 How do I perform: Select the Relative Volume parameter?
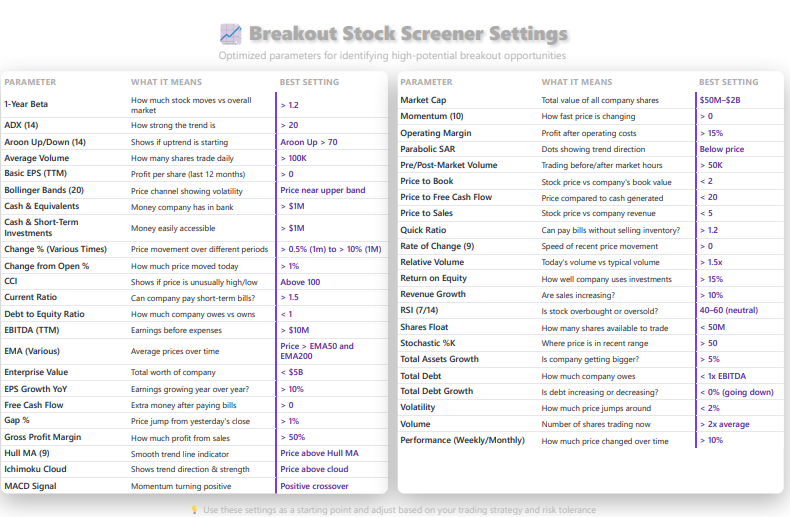point(432,262)
